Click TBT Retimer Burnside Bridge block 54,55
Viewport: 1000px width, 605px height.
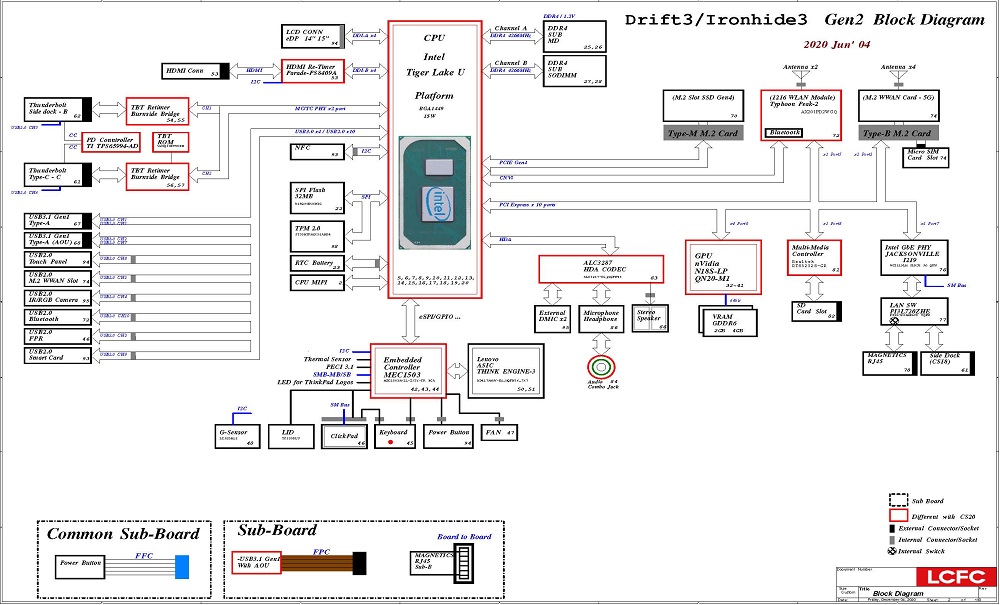tap(158, 111)
